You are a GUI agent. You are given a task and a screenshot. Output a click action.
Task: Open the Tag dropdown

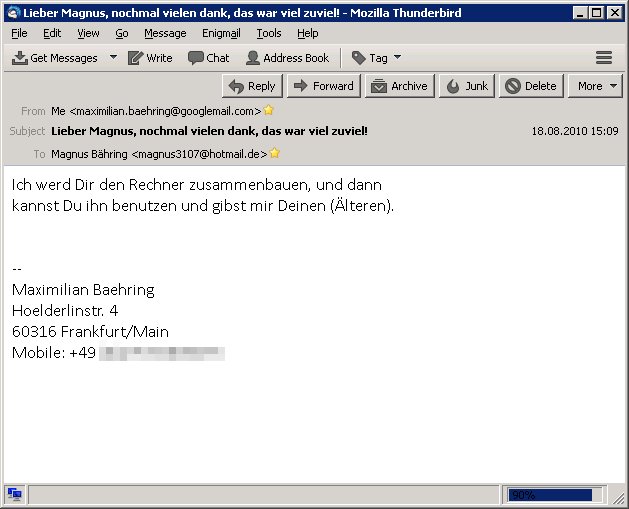pyautogui.click(x=376, y=58)
